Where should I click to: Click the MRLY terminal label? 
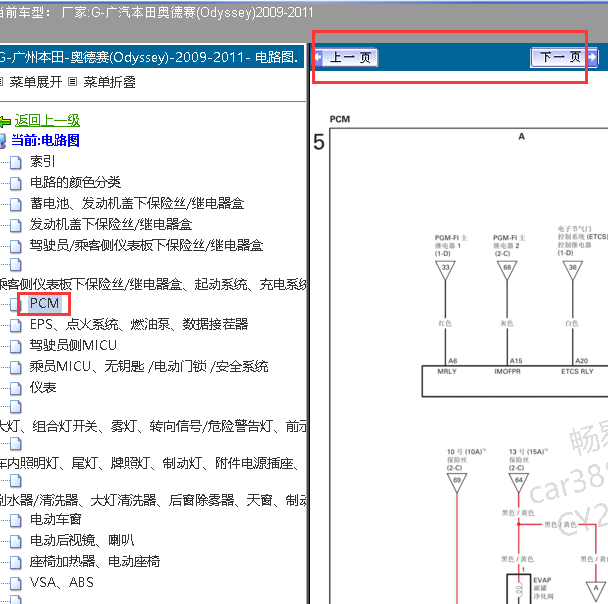447,371
